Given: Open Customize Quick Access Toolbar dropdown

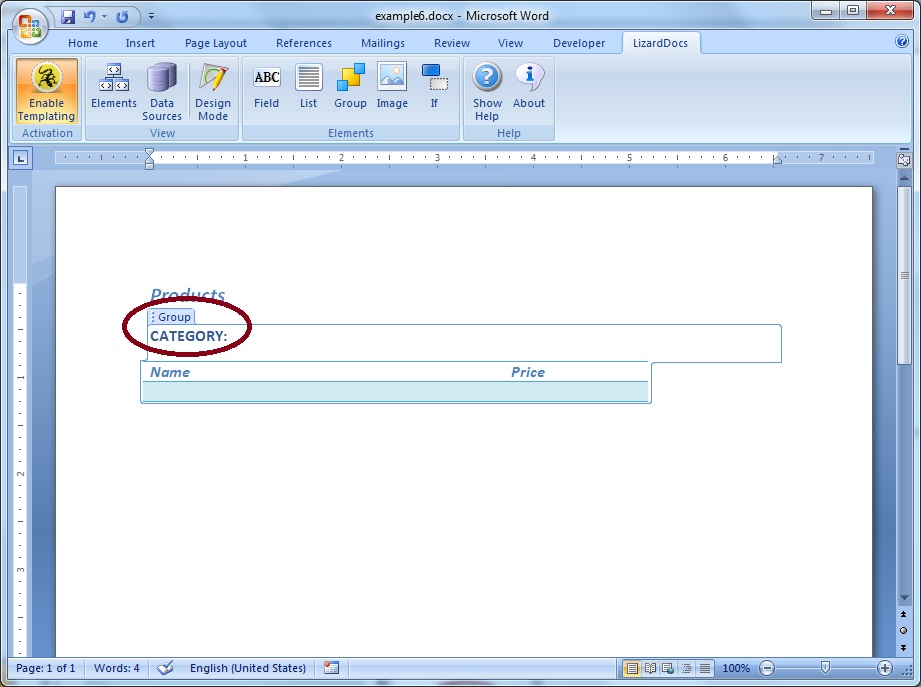Looking at the screenshot, I should click(151, 17).
